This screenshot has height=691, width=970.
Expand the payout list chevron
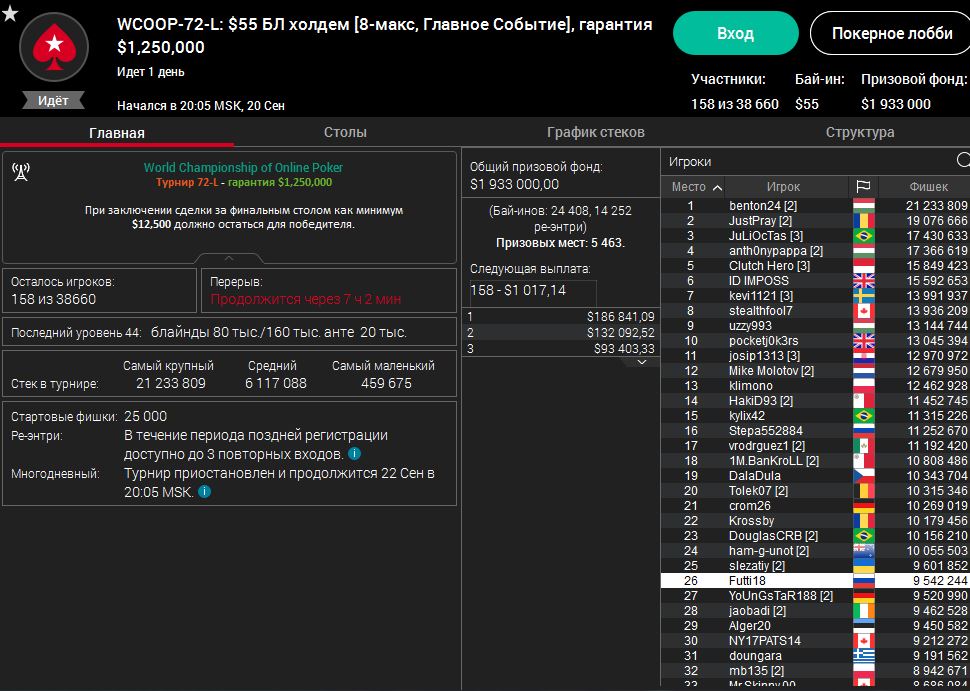coord(642,362)
